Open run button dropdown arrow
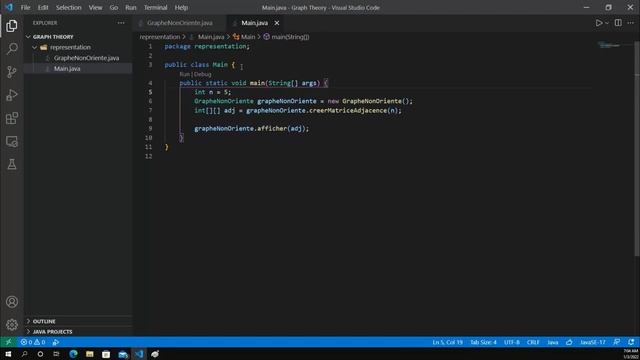The width and height of the screenshot is (640, 360). point(607,23)
